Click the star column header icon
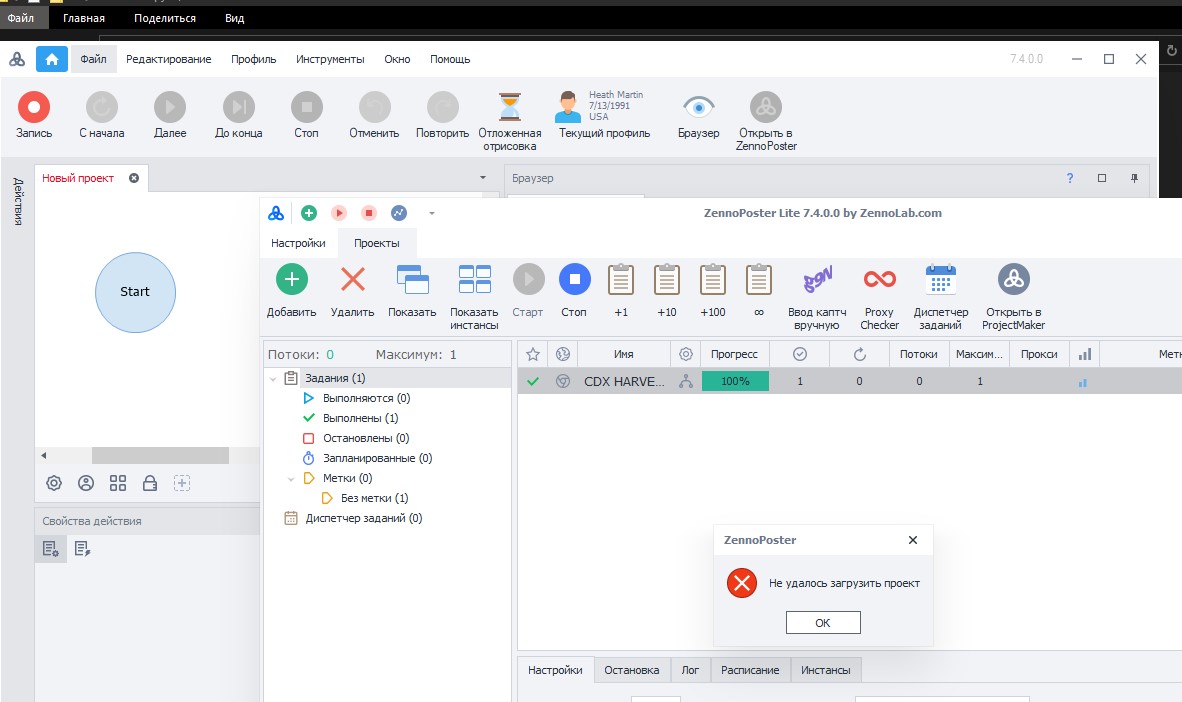Image resolution: width=1182 pixels, height=702 pixels. click(533, 354)
